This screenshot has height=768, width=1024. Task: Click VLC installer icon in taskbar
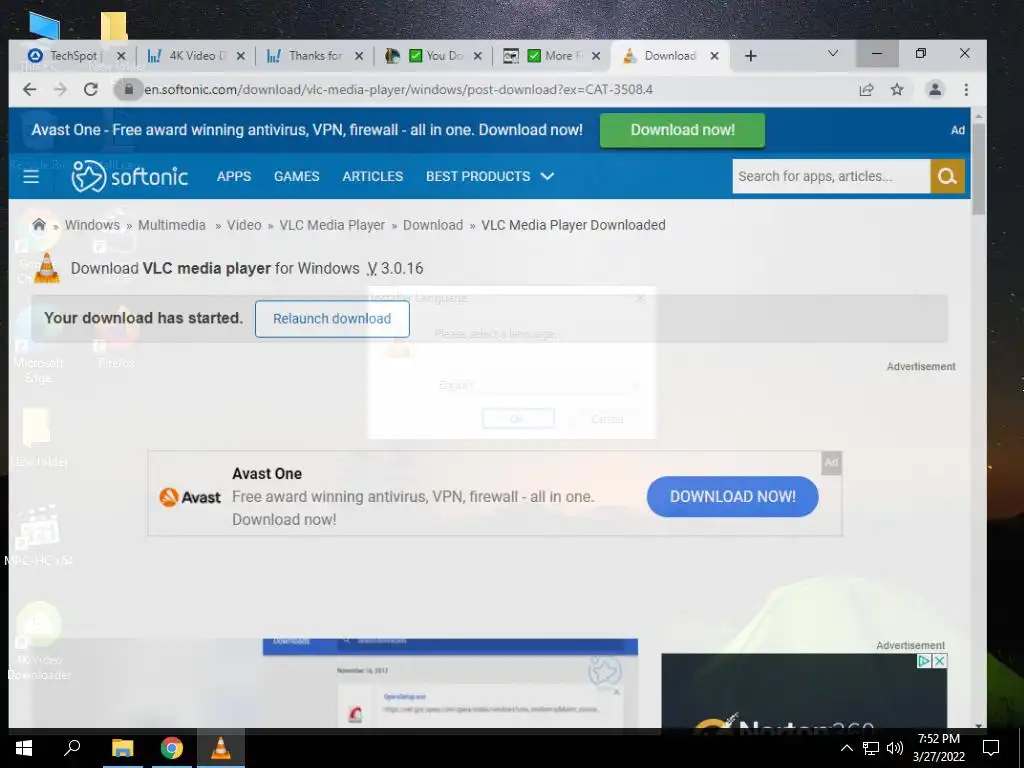(221, 748)
